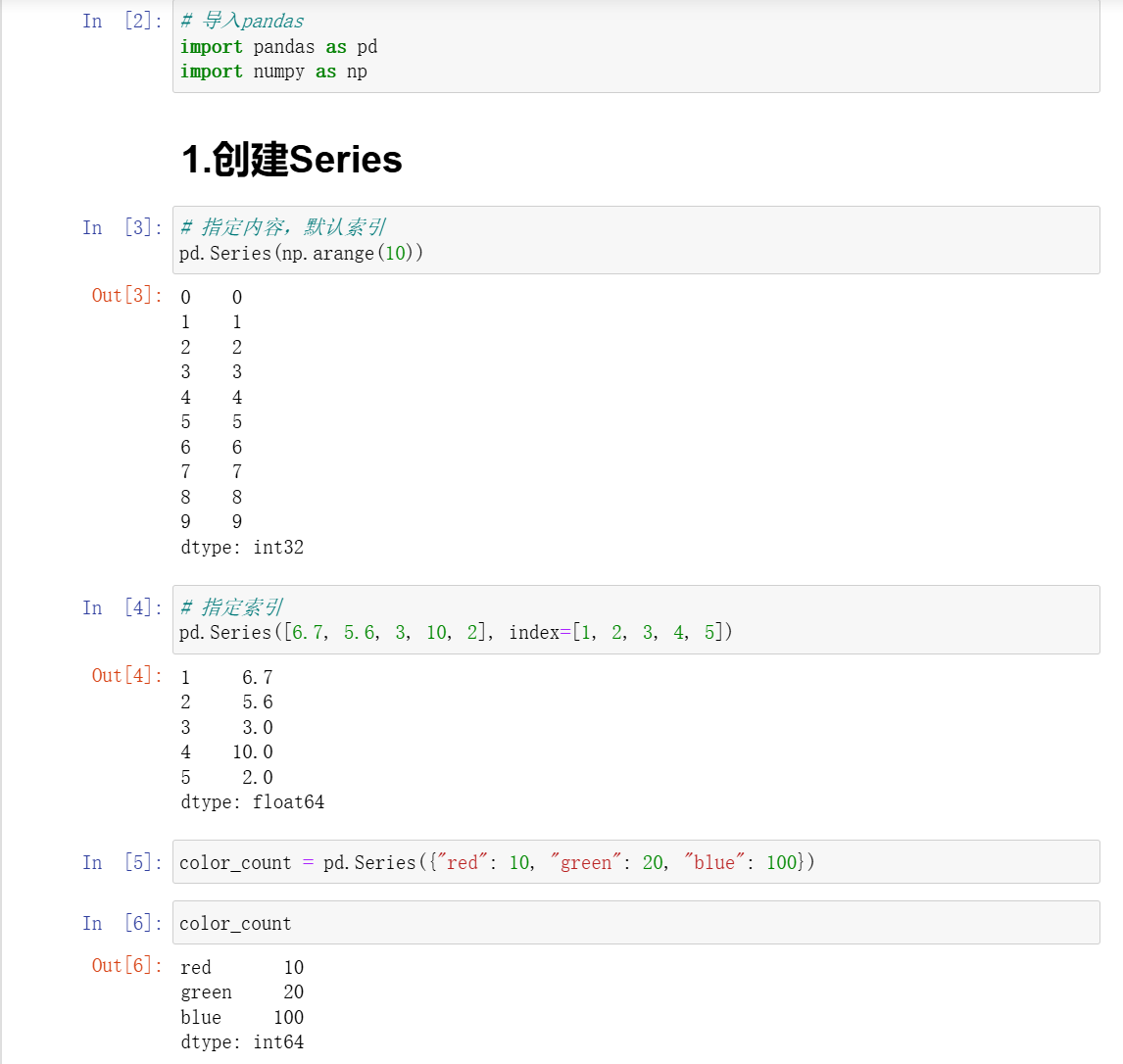This screenshot has width=1123, height=1064.
Task: Click the Out[3]: output prompt
Action: (126, 295)
